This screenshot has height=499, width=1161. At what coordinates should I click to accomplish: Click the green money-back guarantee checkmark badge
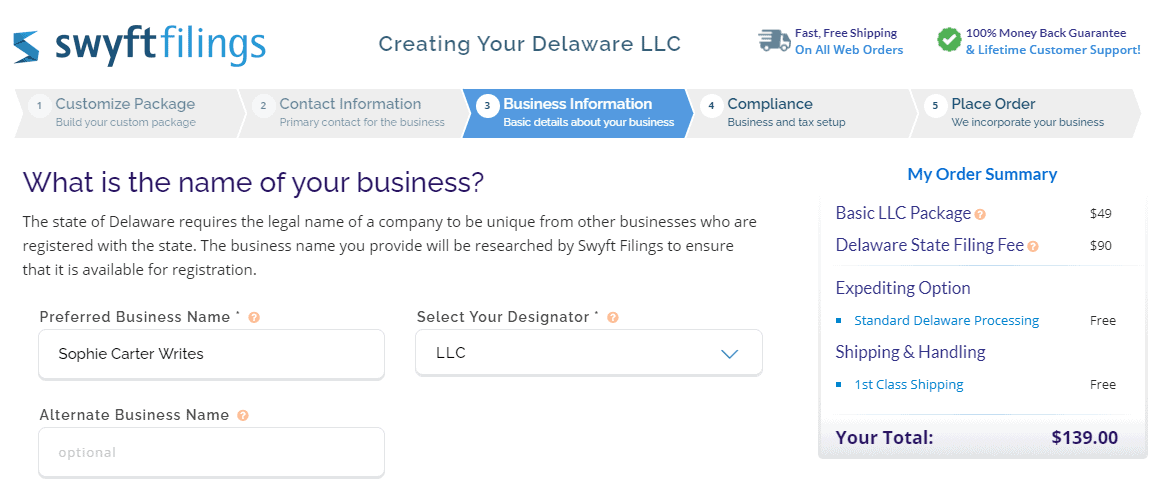(x=948, y=41)
